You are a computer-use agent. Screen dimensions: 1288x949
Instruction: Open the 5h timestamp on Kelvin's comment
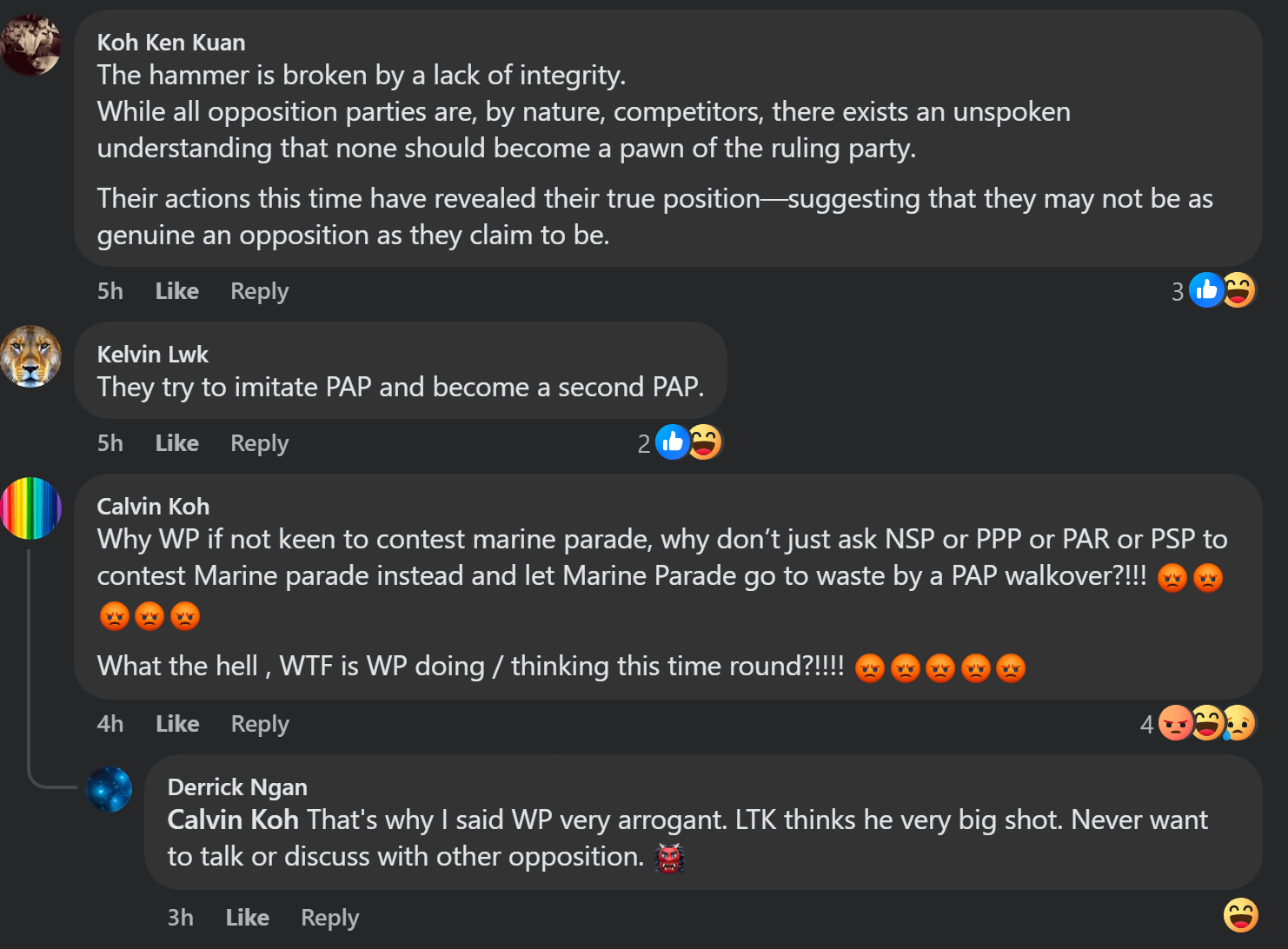coord(110,443)
